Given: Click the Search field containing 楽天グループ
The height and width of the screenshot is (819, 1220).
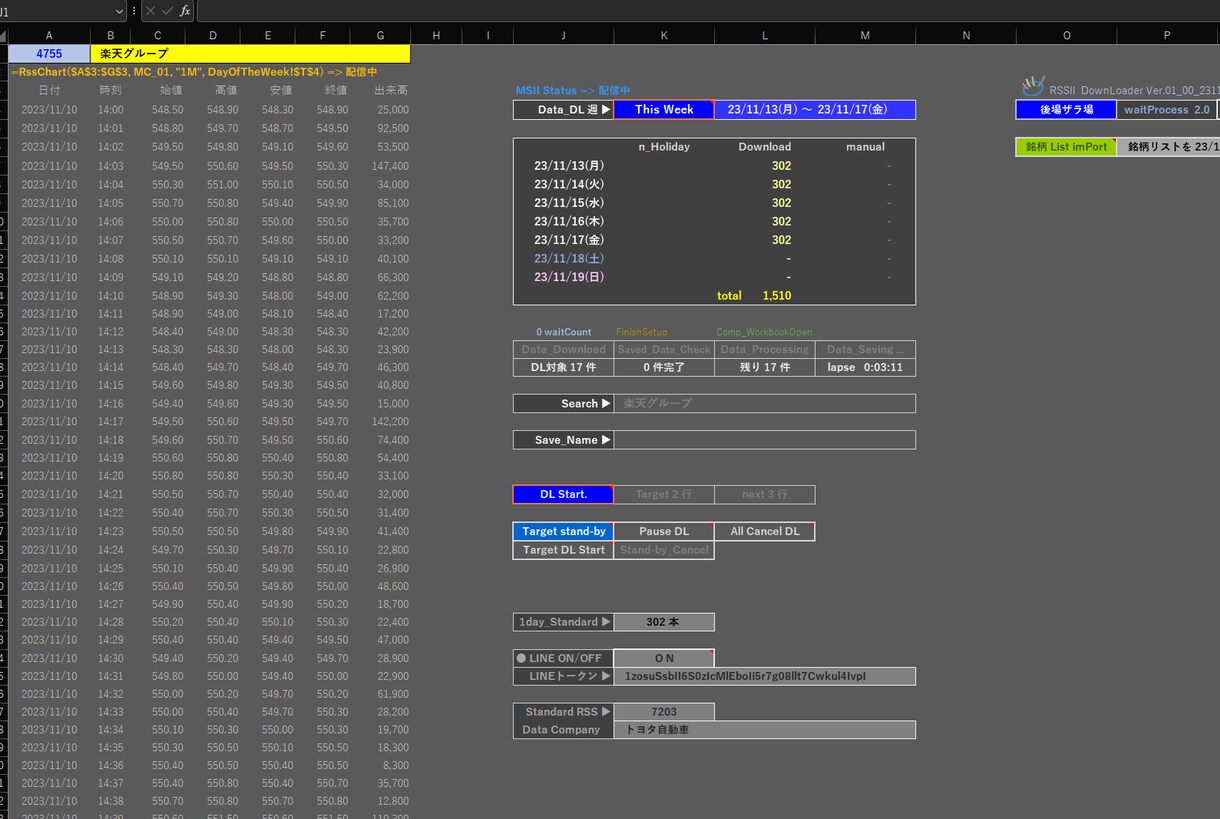Looking at the screenshot, I should [x=765, y=404].
